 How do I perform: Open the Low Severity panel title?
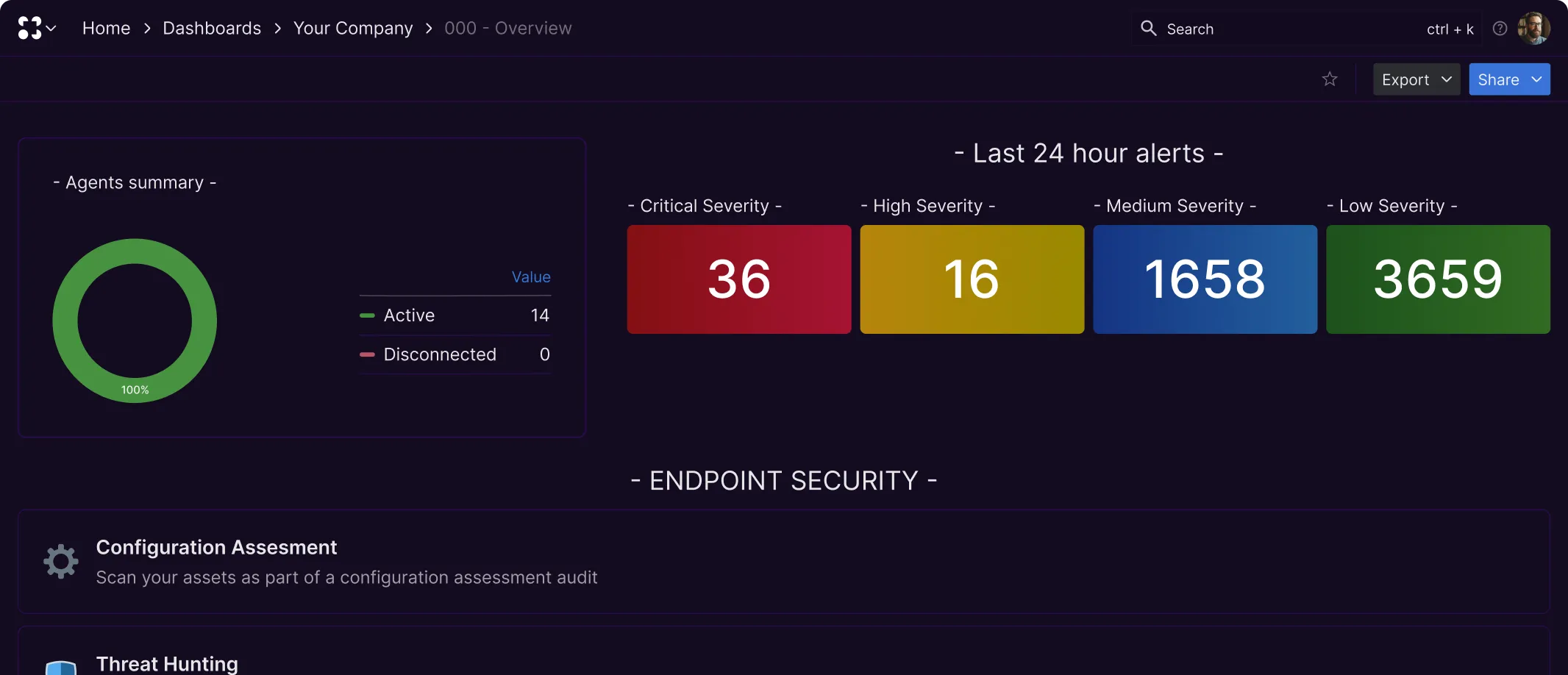pyautogui.click(x=1391, y=206)
